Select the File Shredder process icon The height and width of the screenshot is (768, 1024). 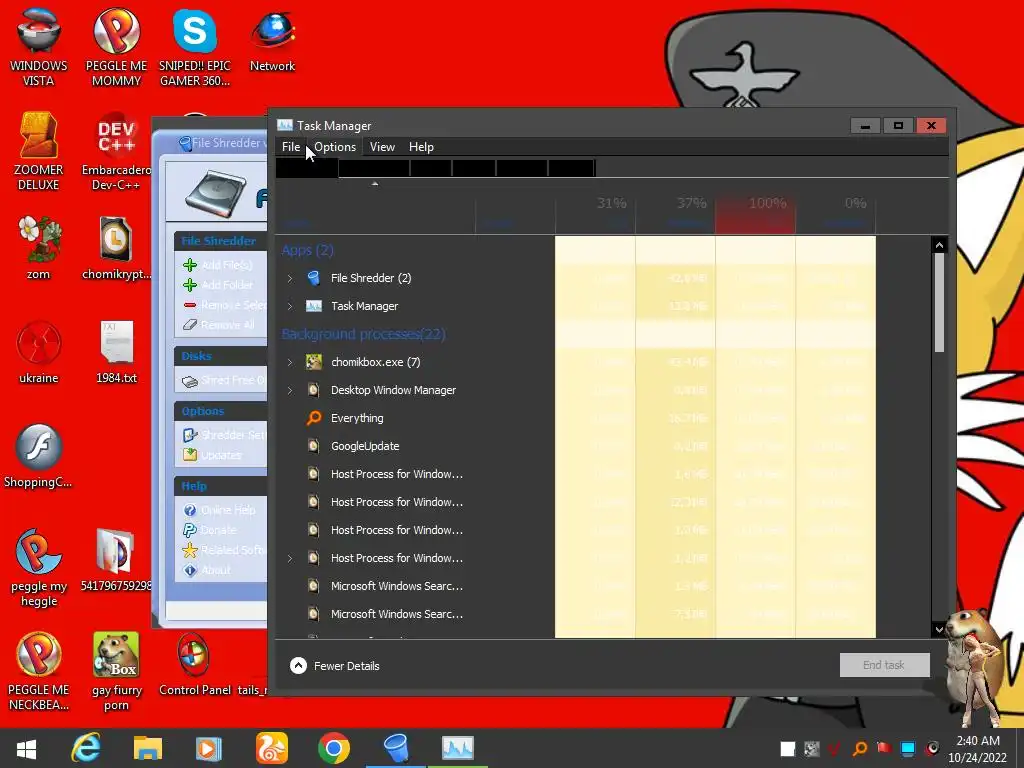pos(314,278)
